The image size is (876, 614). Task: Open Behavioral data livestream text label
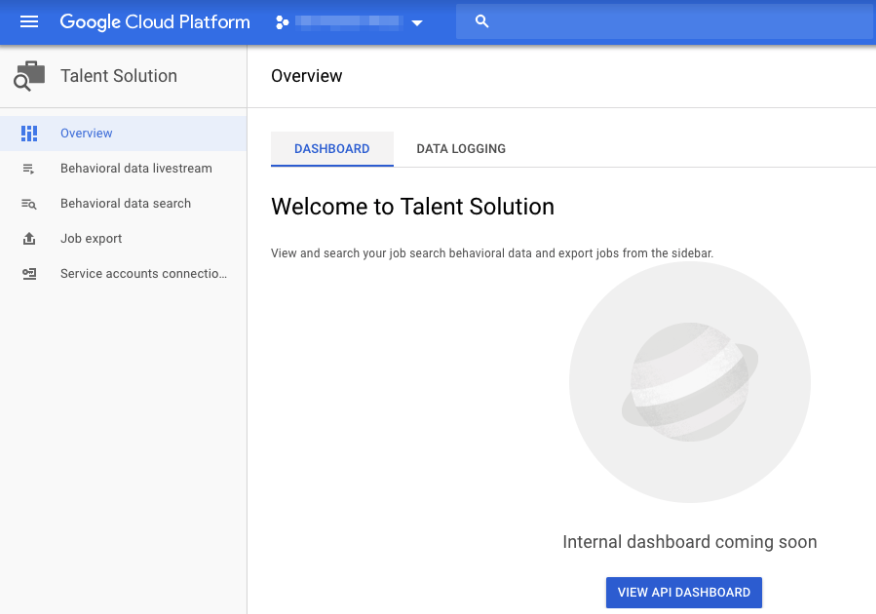click(136, 169)
